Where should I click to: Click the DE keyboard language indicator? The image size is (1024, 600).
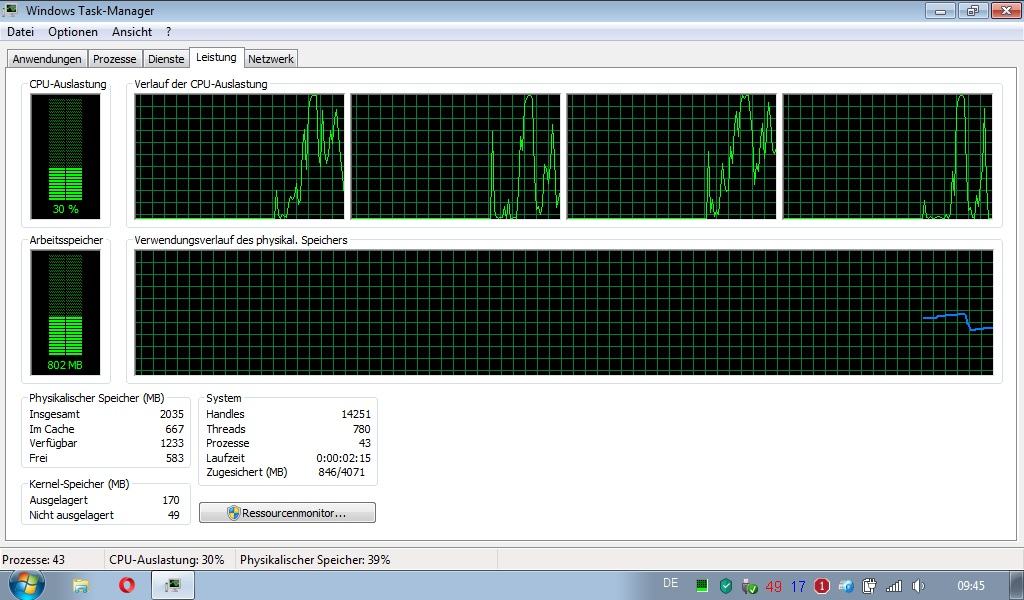pyautogui.click(x=671, y=583)
